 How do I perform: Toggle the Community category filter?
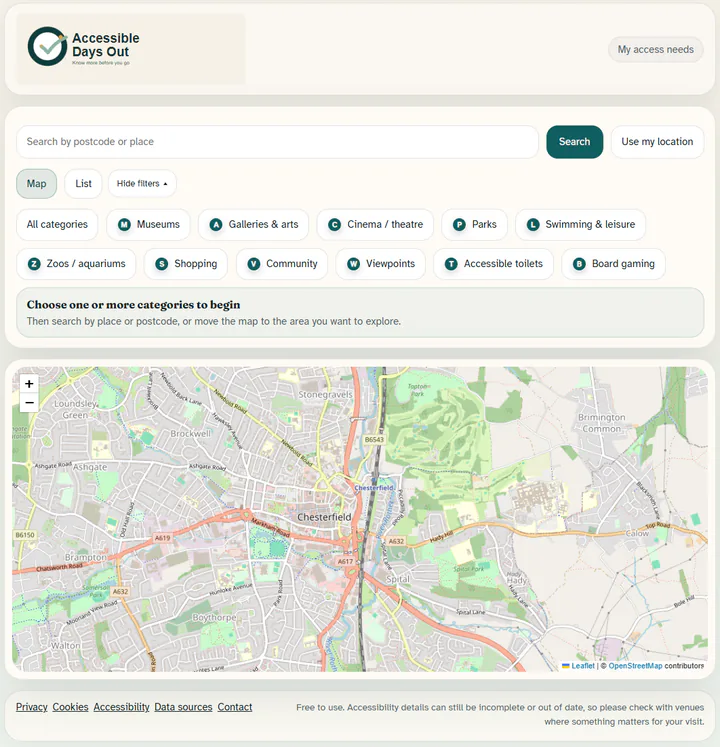pyautogui.click(x=282, y=264)
